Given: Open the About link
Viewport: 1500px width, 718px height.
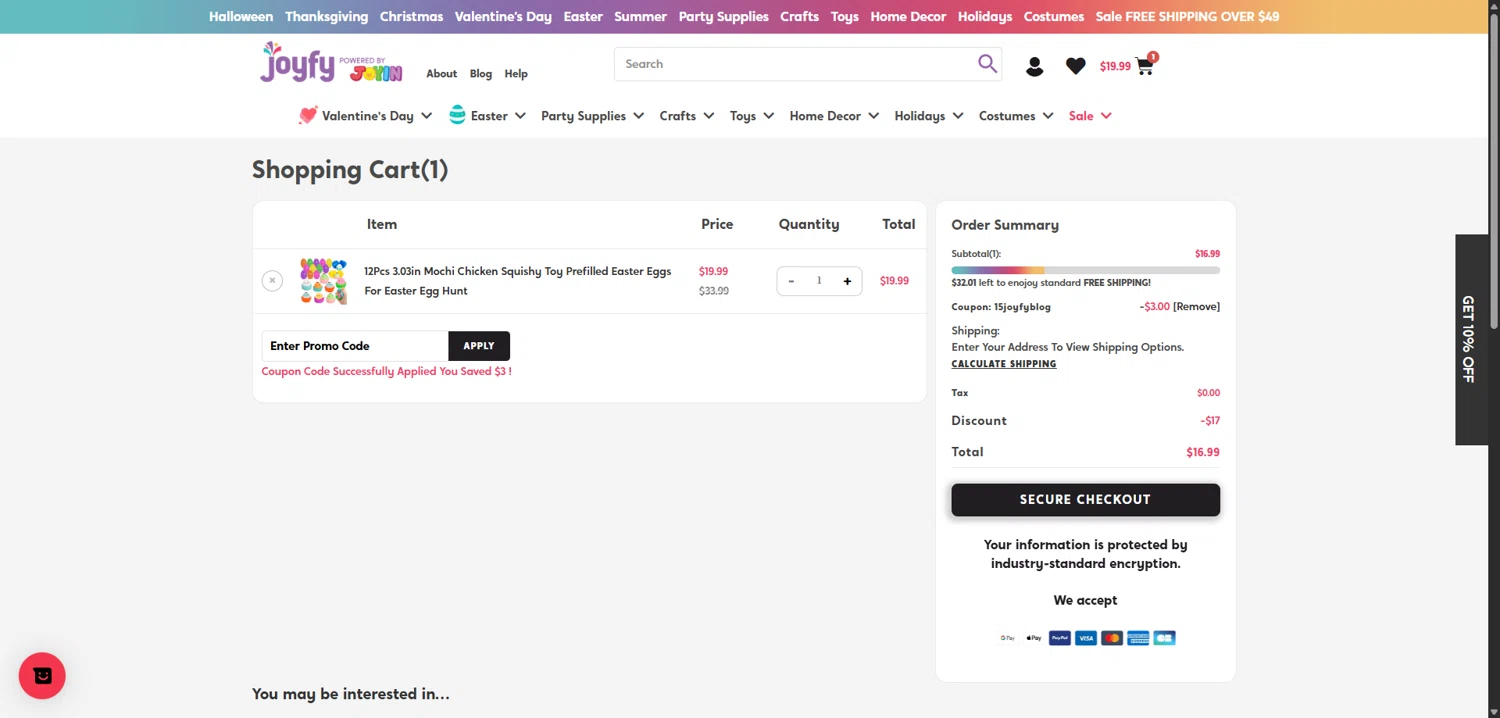Looking at the screenshot, I should (x=441, y=74).
